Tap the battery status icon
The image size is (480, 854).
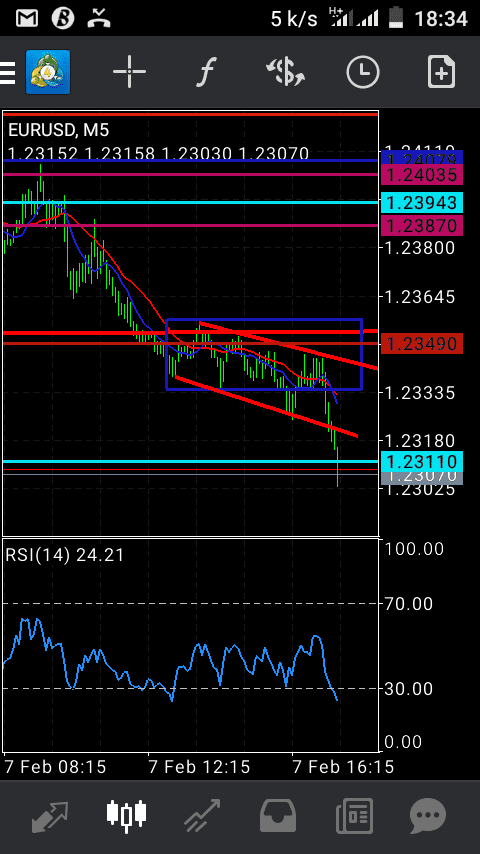397,19
